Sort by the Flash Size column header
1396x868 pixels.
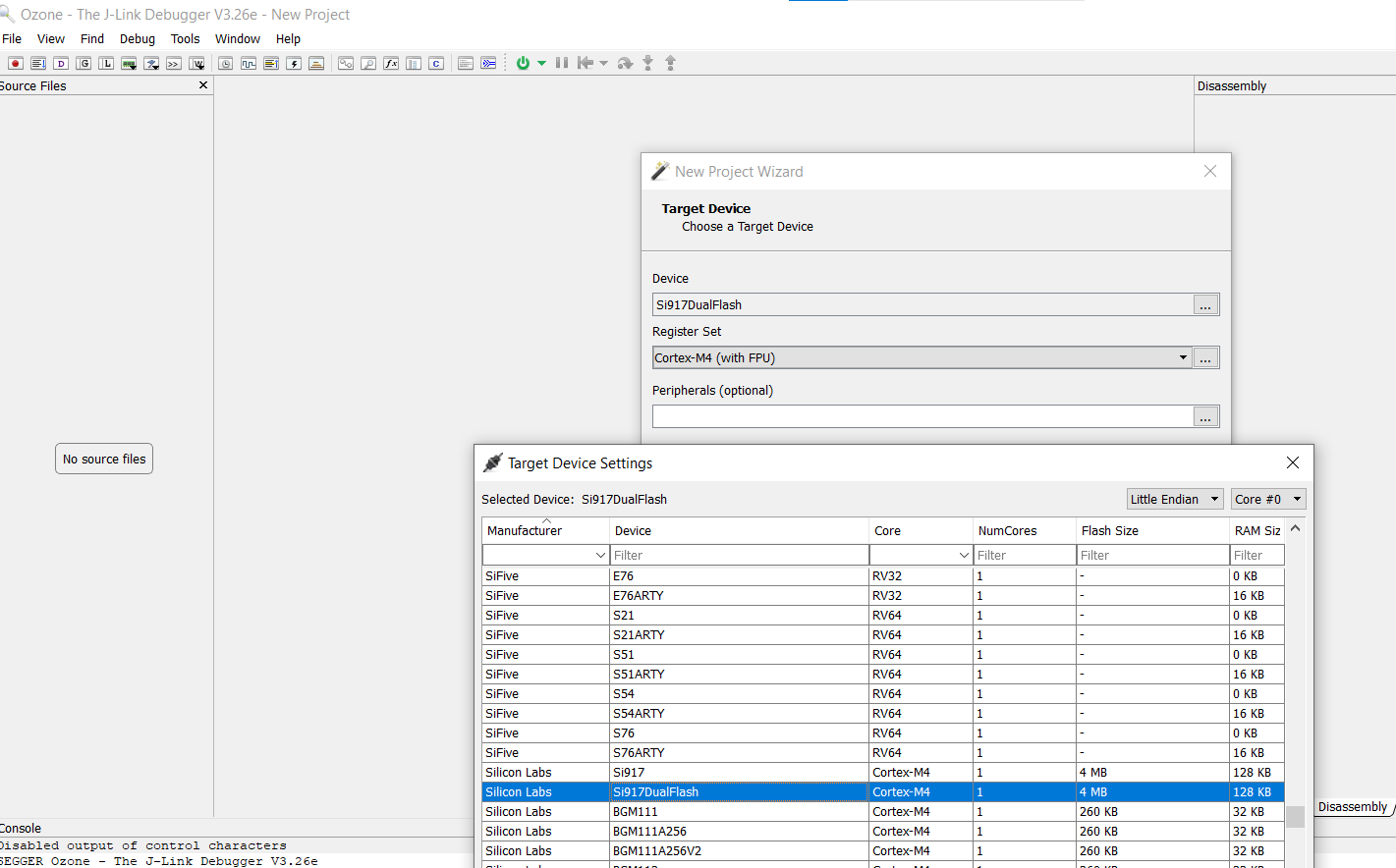(1152, 530)
